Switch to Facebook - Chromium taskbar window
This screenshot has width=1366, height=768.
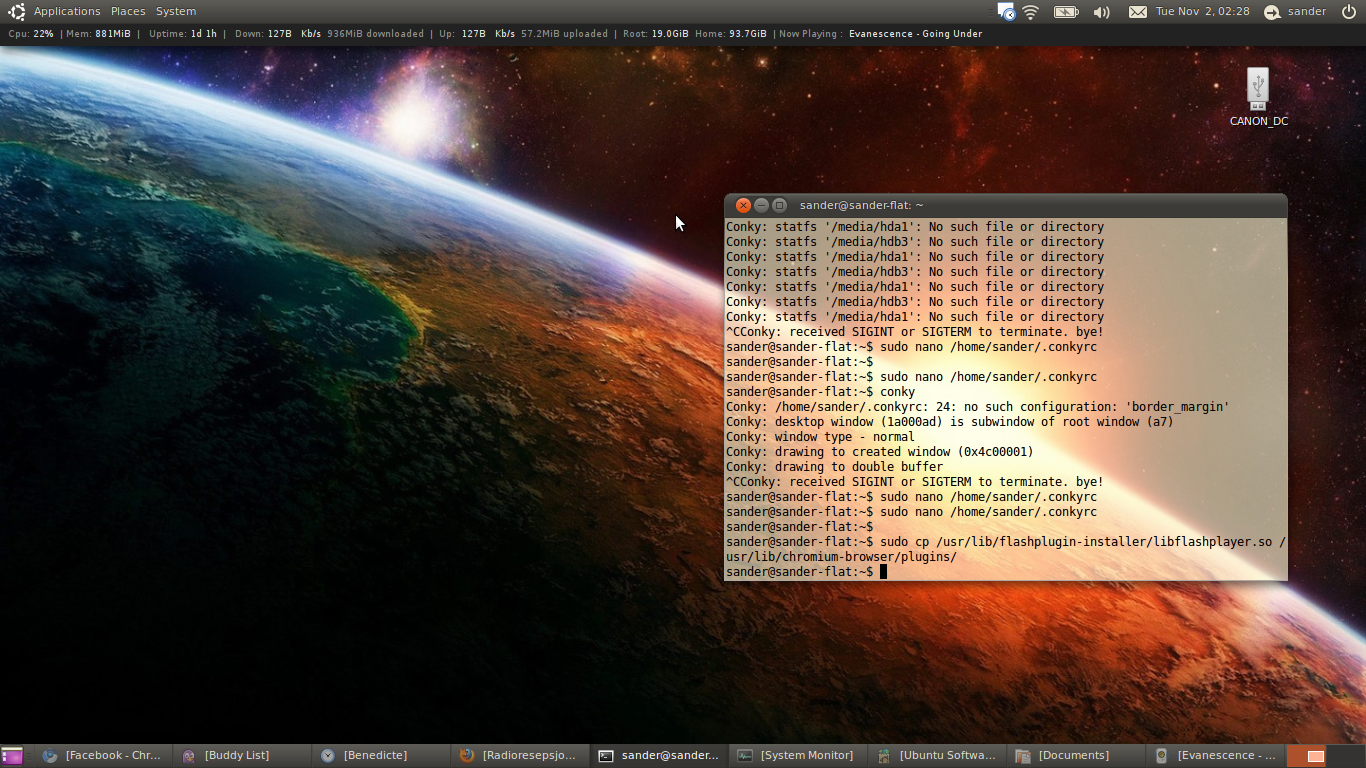point(101,756)
